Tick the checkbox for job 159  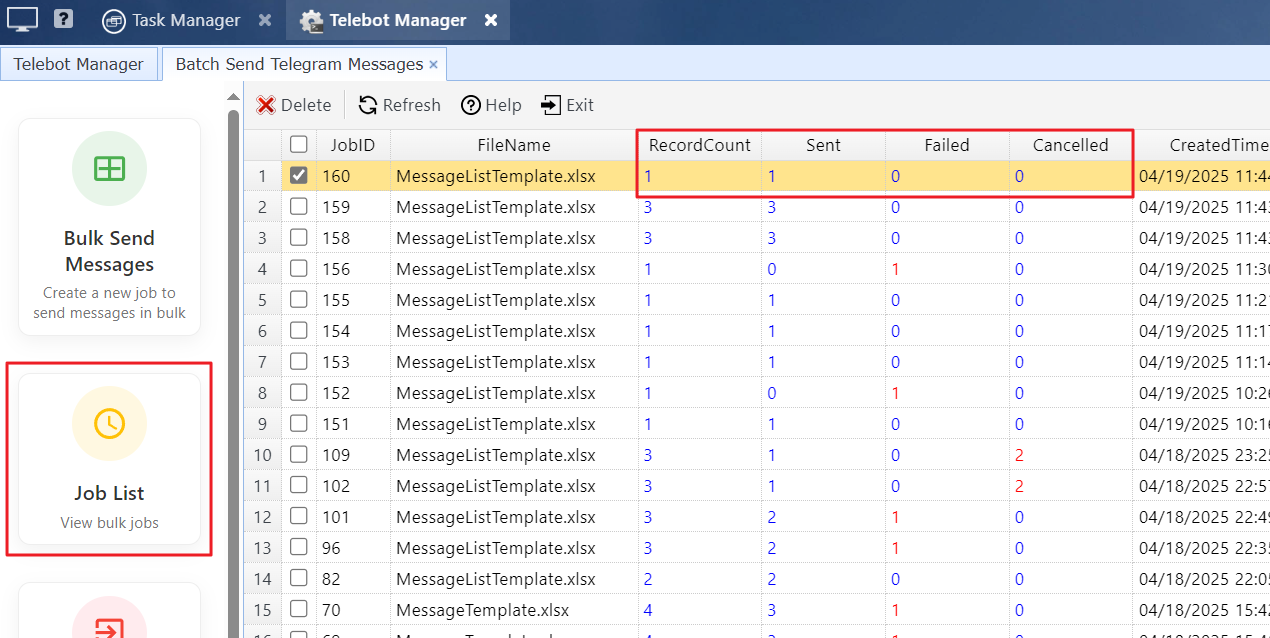pyautogui.click(x=298, y=207)
